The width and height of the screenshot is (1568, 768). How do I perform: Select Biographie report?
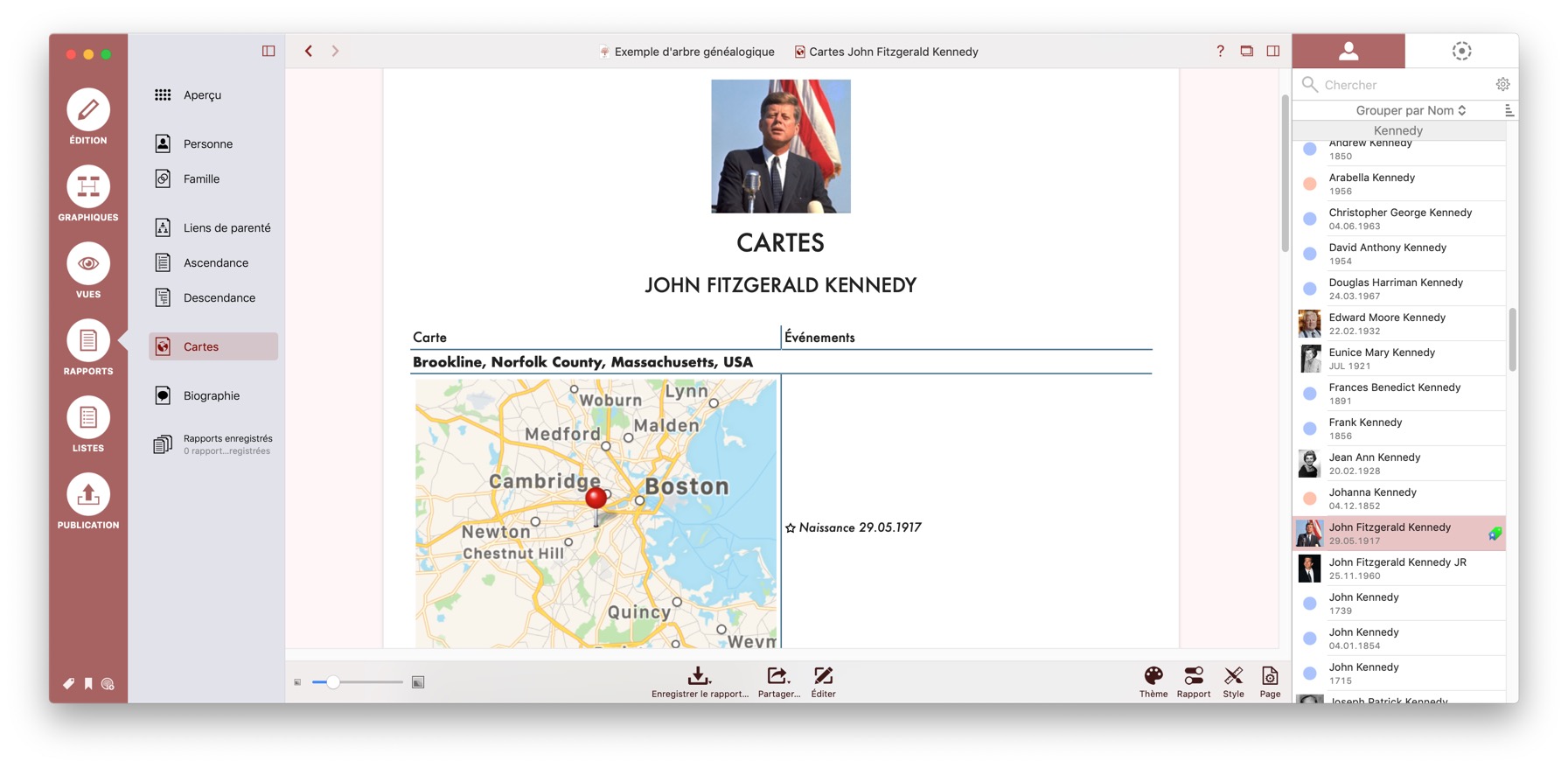click(213, 395)
